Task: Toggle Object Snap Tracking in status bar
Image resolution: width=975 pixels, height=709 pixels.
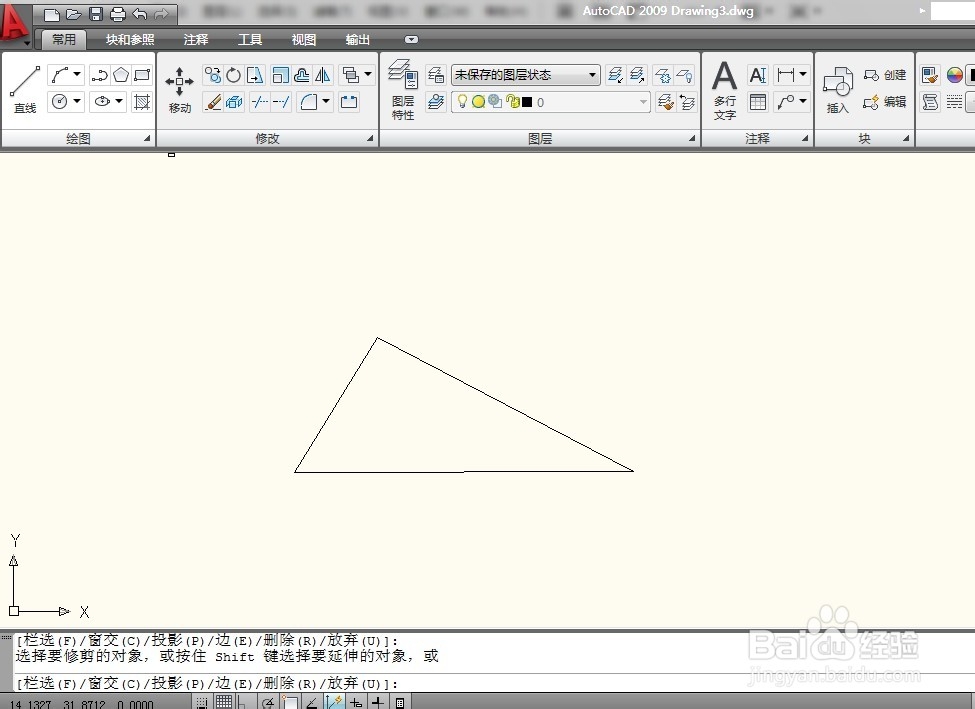Action: 312,703
